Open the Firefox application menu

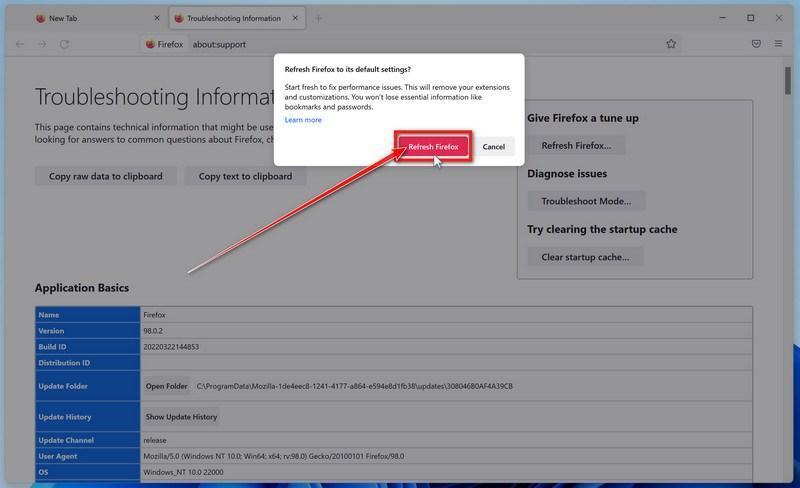[x=778, y=44]
